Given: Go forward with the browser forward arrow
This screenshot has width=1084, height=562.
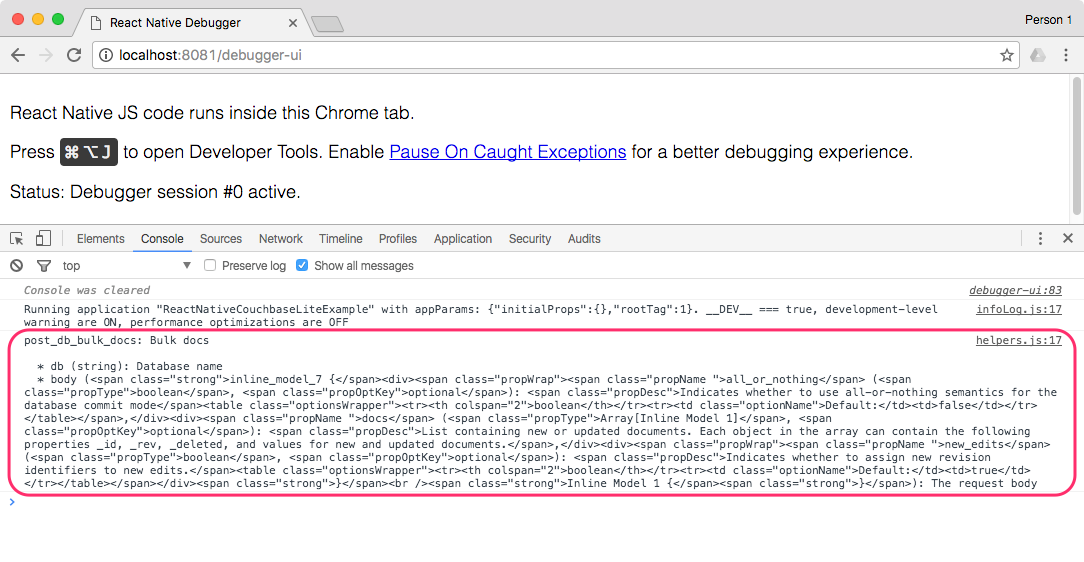Looking at the screenshot, I should (x=46, y=55).
